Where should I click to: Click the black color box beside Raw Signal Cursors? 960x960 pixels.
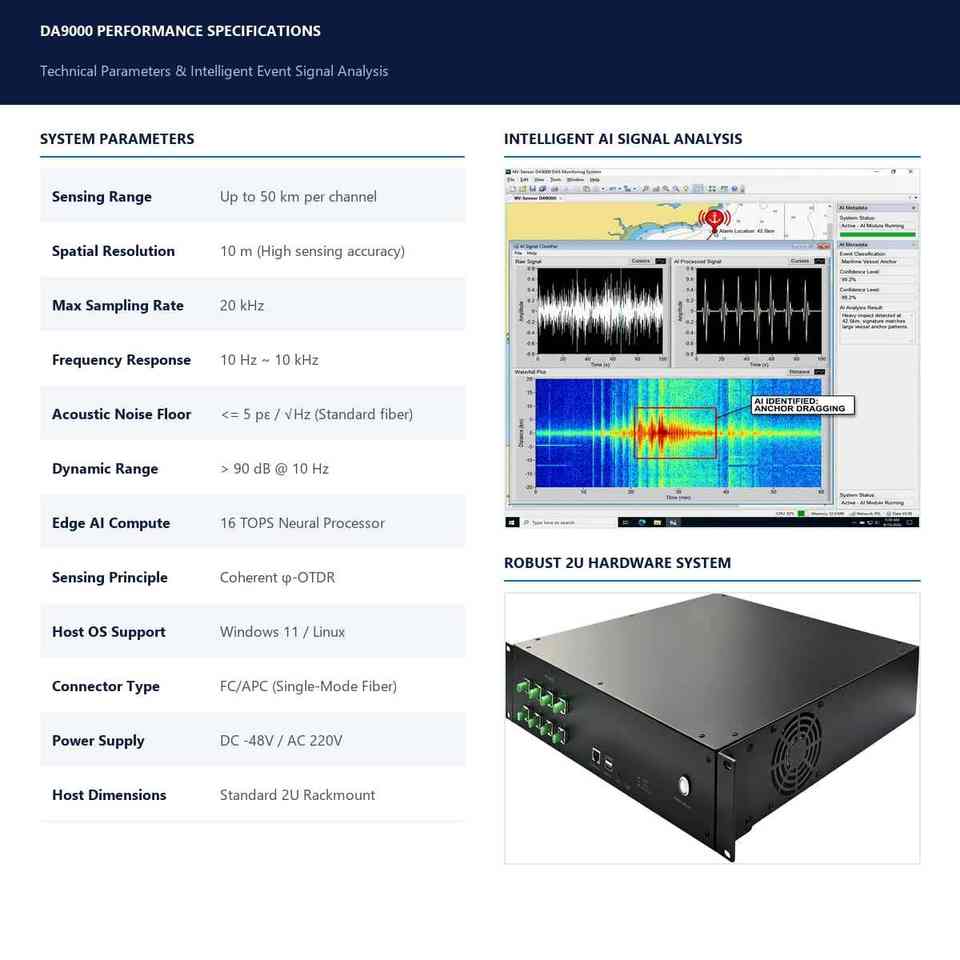point(661,261)
